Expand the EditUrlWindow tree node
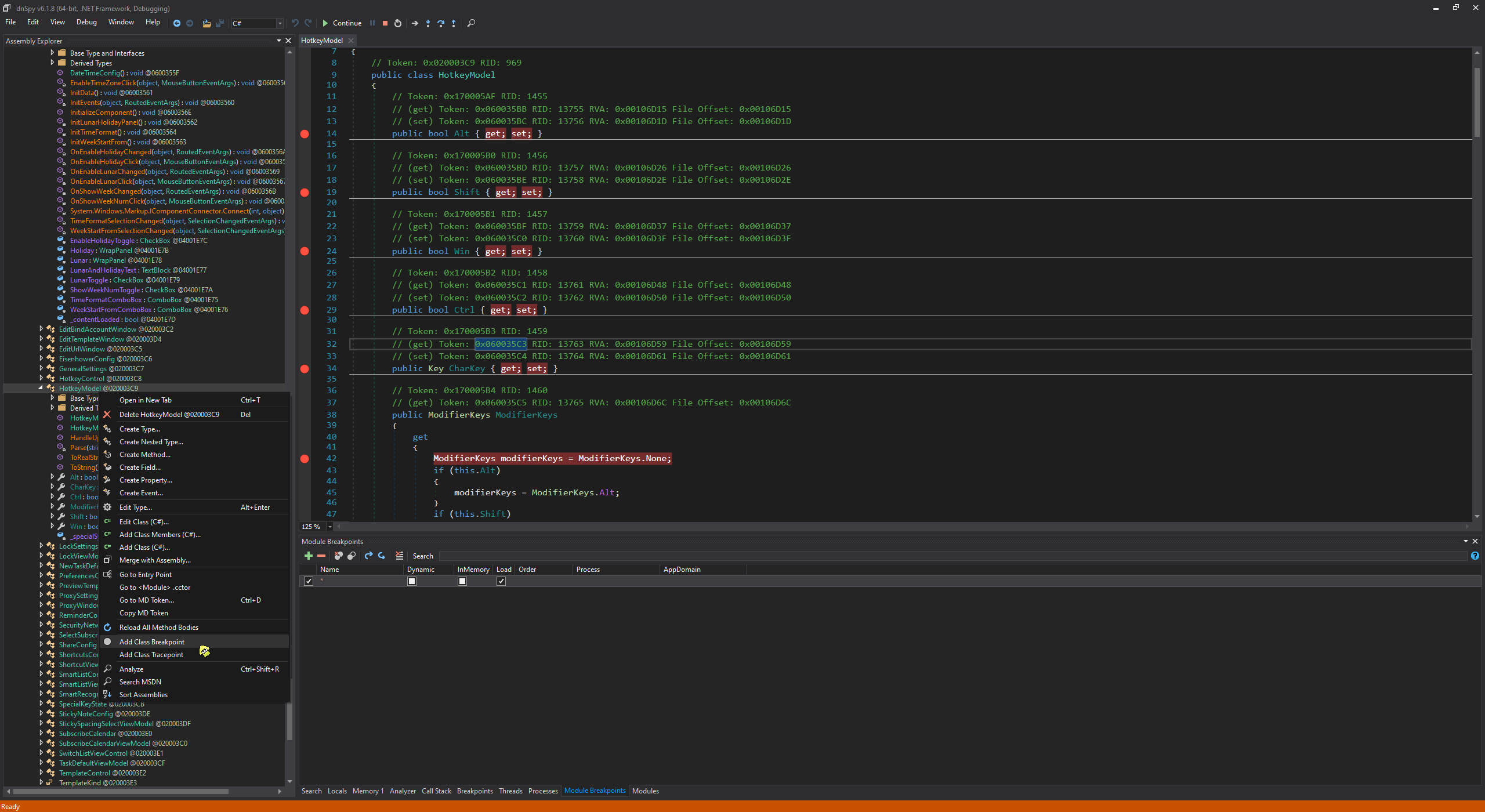 pyautogui.click(x=41, y=349)
